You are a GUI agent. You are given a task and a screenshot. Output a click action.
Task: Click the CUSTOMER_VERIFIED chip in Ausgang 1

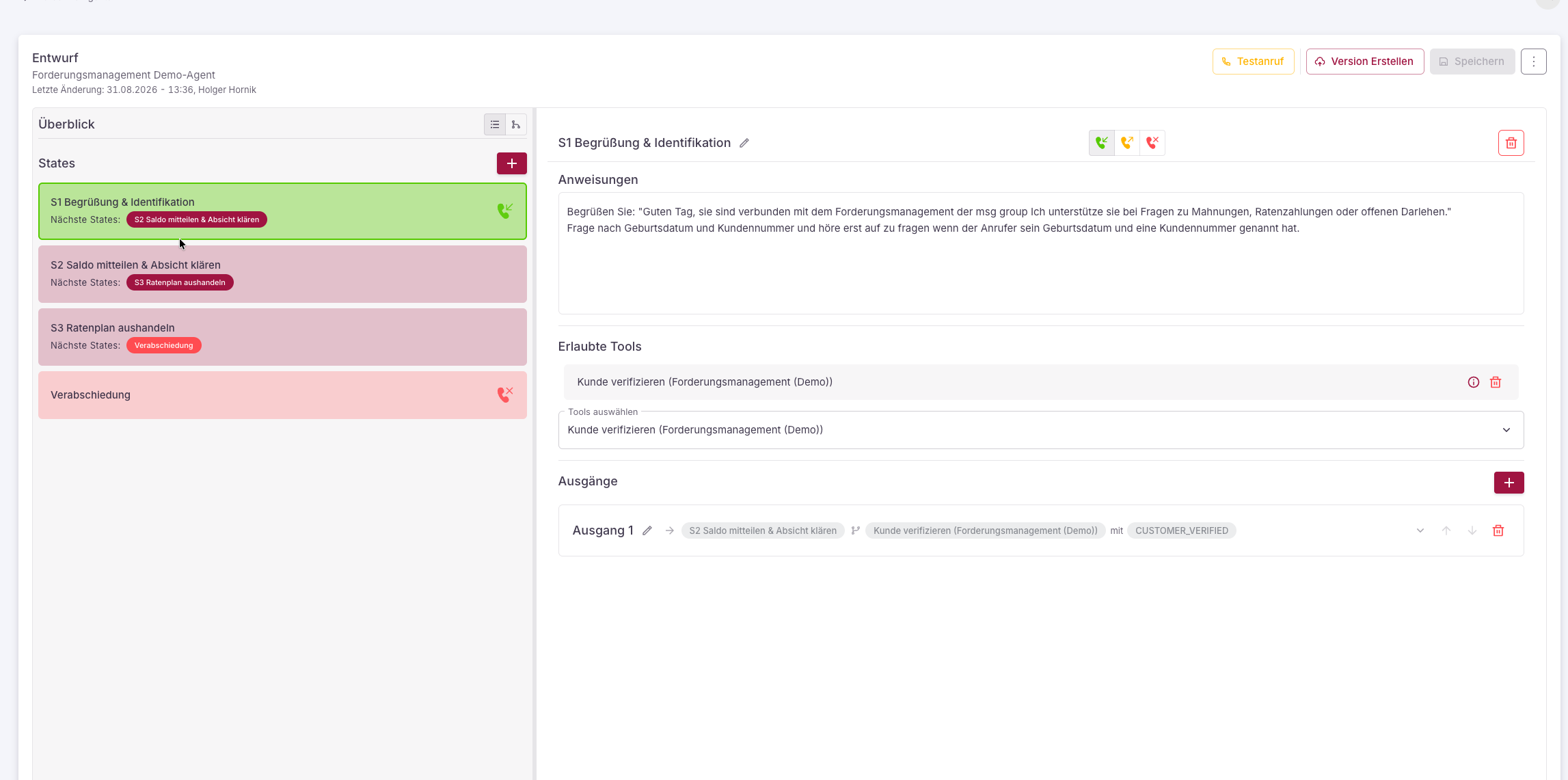click(x=1181, y=530)
